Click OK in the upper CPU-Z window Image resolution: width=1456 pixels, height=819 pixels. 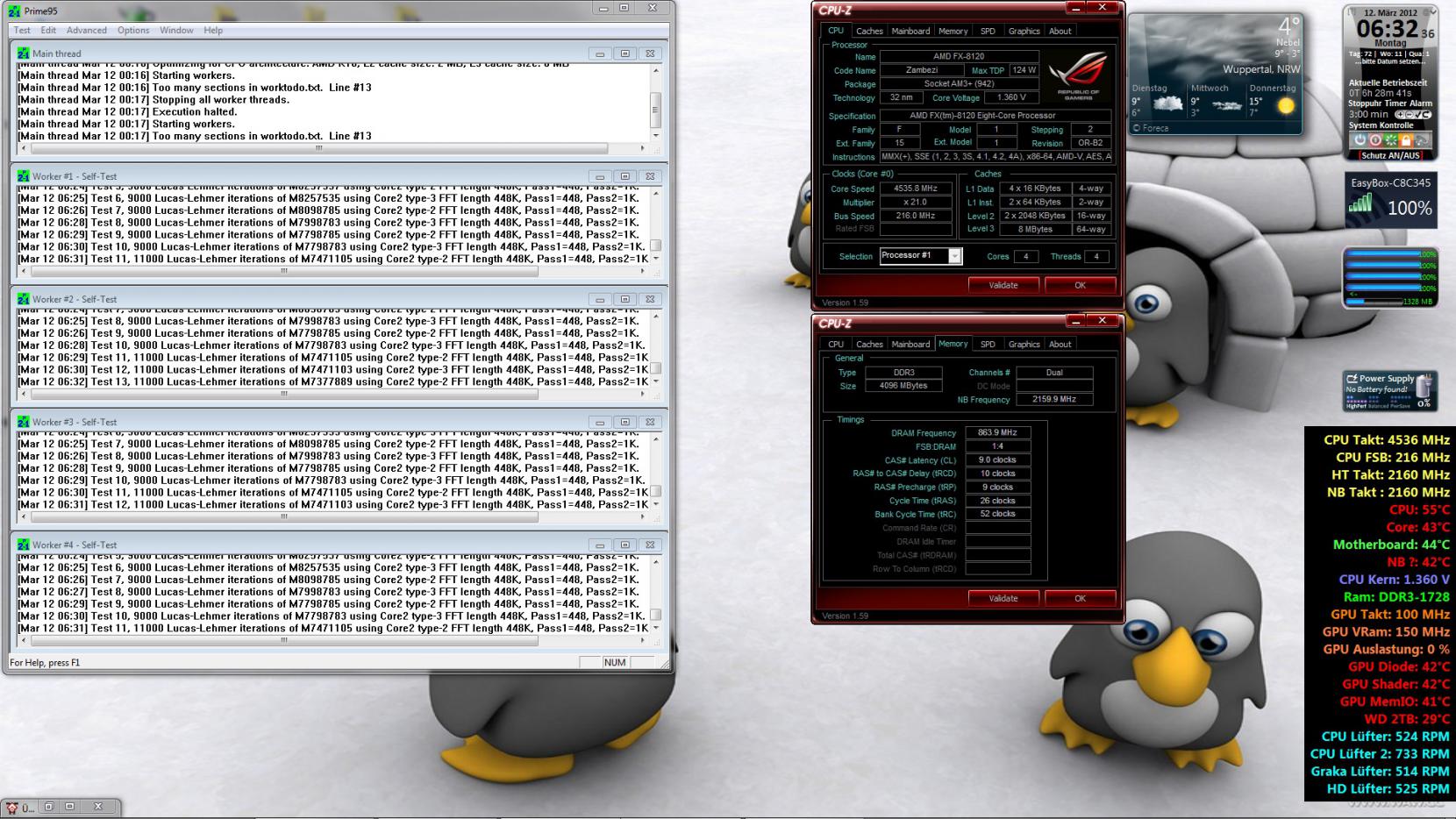coord(1080,285)
